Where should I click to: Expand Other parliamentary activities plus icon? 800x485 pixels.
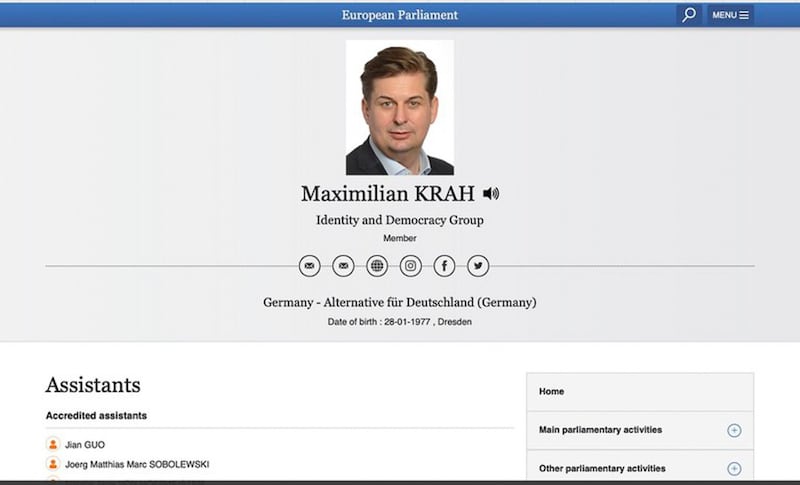[734, 468]
